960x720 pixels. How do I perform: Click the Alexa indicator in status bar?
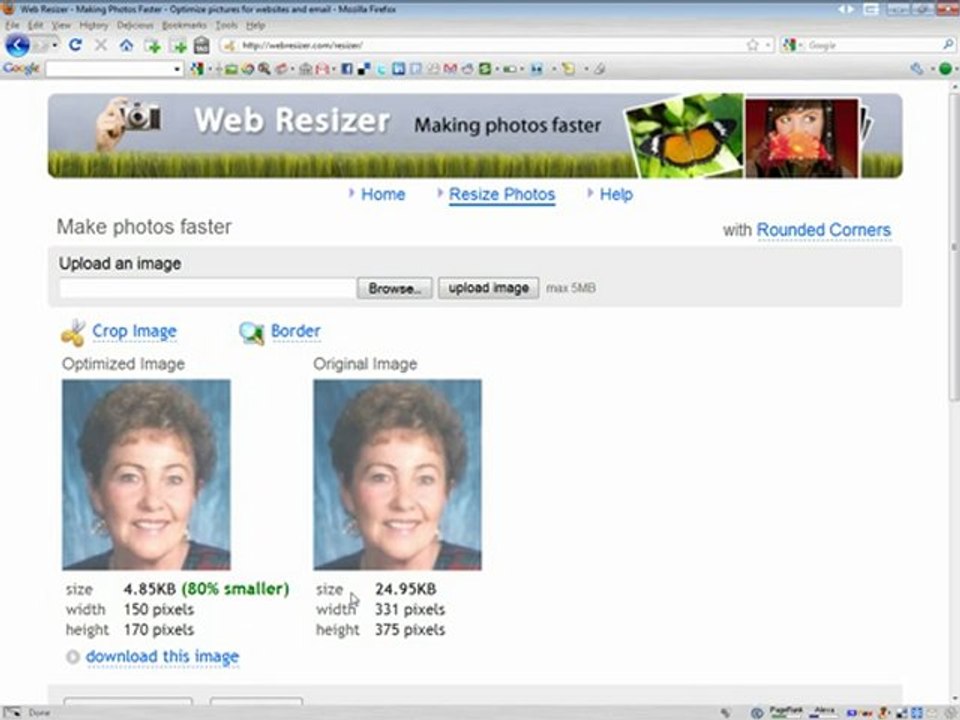pyautogui.click(x=823, y=711)
